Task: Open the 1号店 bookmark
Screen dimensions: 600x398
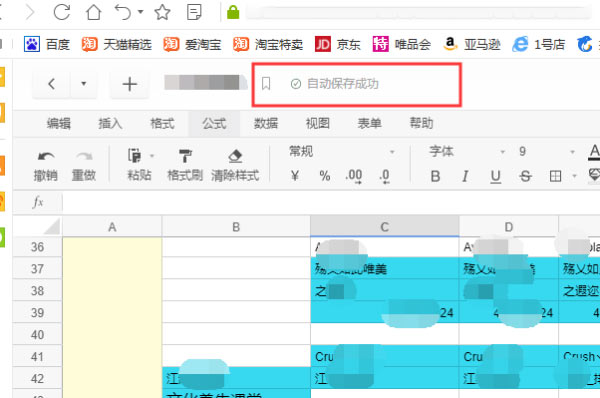Action: point(539,44)
